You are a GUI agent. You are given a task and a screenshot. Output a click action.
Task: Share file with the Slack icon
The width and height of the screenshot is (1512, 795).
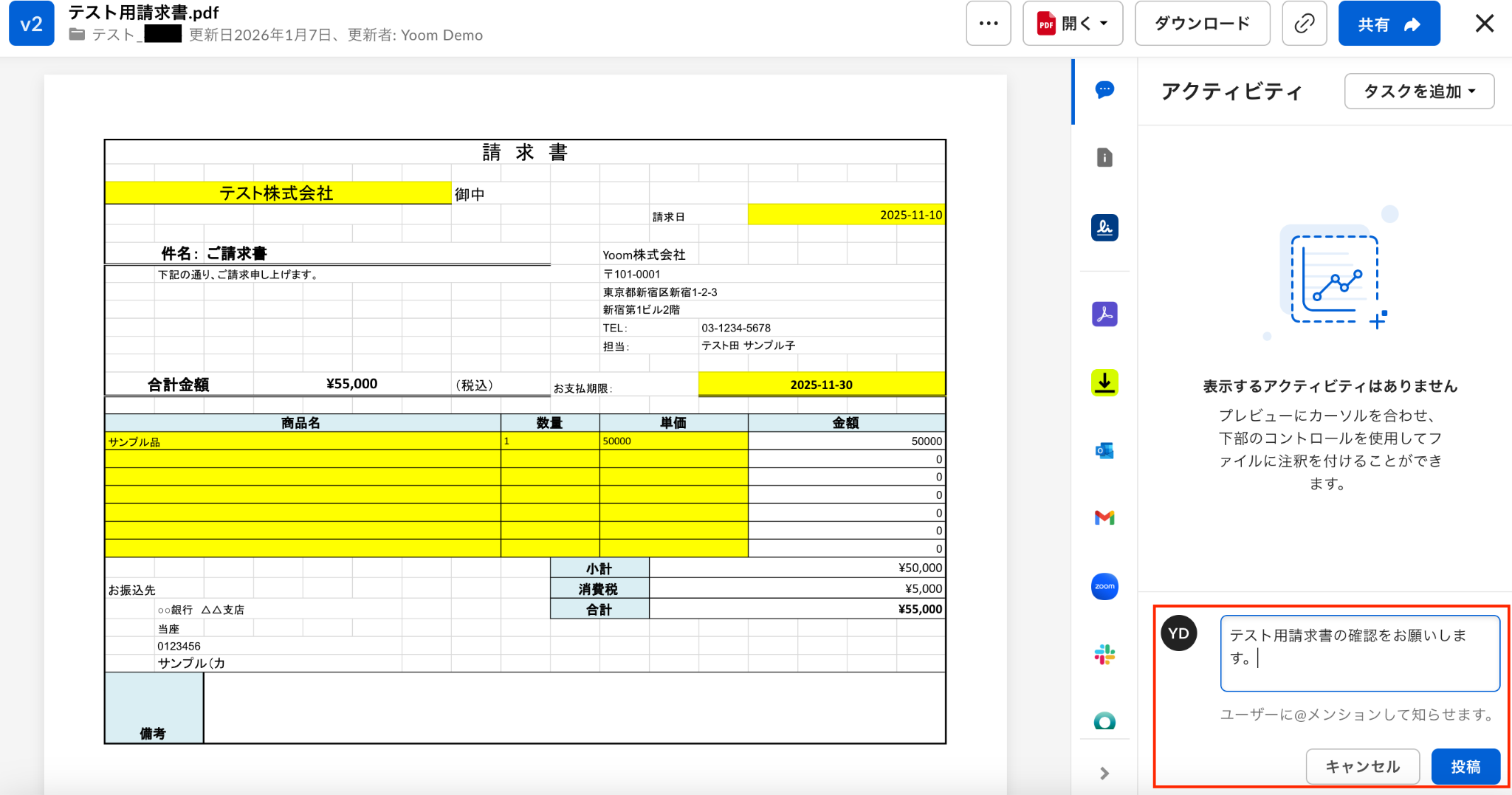tap(1104, 655)
